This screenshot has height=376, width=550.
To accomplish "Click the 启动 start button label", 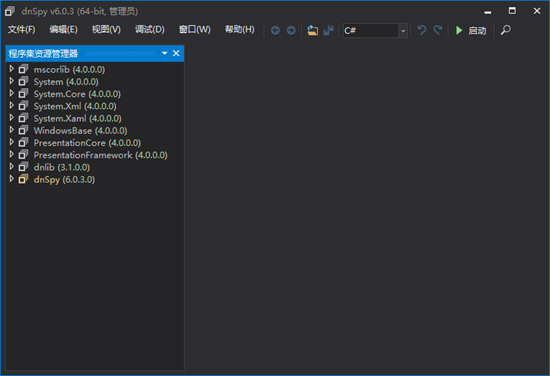I will click(x=477, y=31).
